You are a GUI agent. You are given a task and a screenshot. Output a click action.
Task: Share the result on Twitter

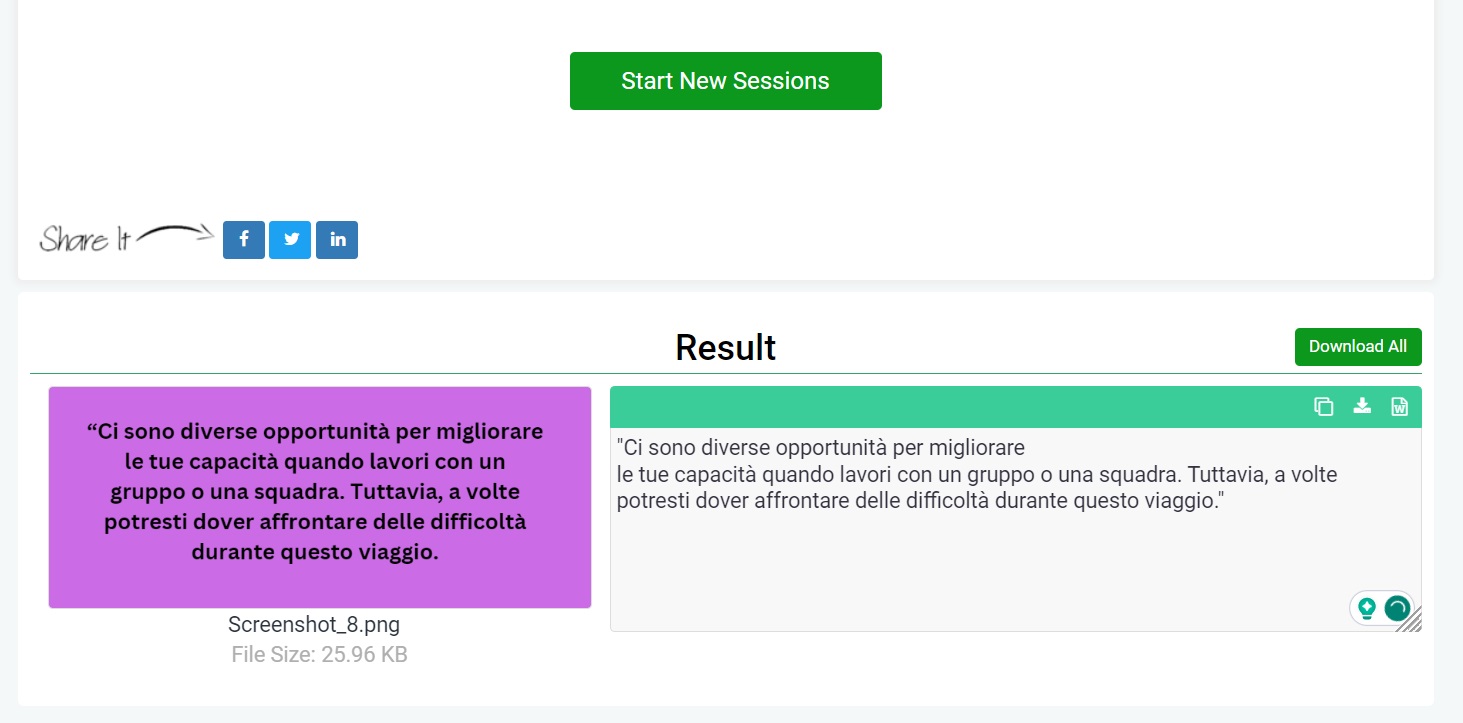click(290, 240)
